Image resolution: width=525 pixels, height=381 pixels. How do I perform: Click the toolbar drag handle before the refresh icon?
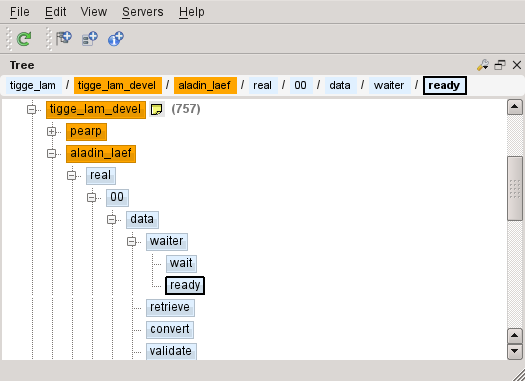pyautogui.click(x=9, y=39)
